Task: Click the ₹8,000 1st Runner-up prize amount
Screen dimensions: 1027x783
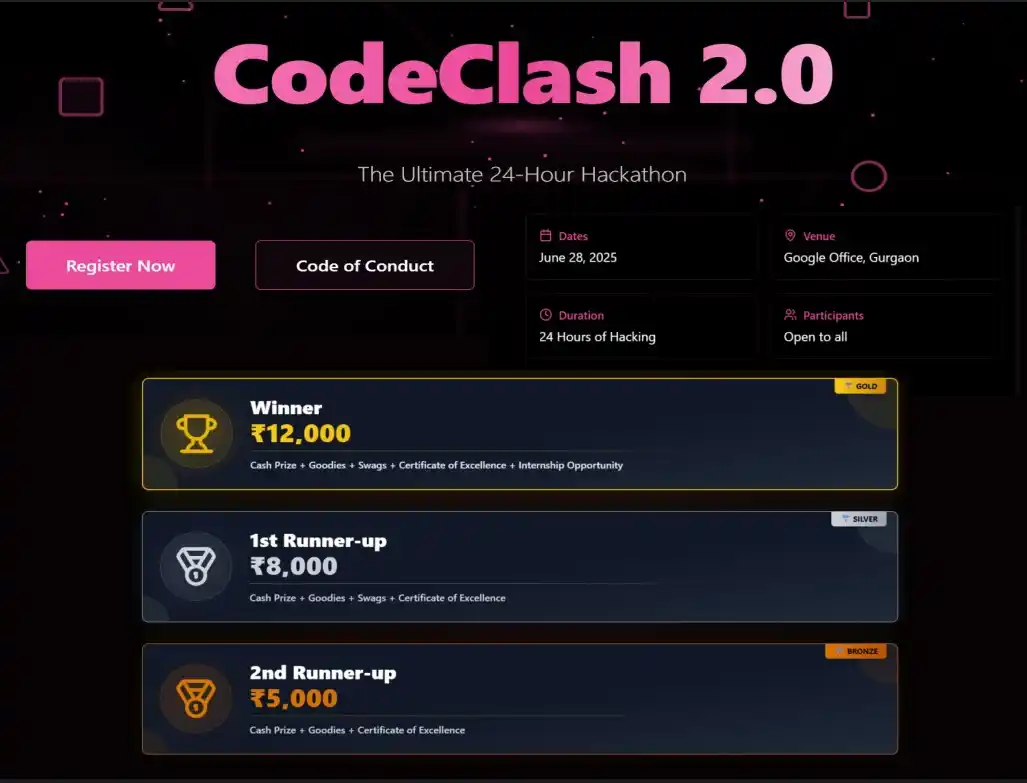Action: 293,566
